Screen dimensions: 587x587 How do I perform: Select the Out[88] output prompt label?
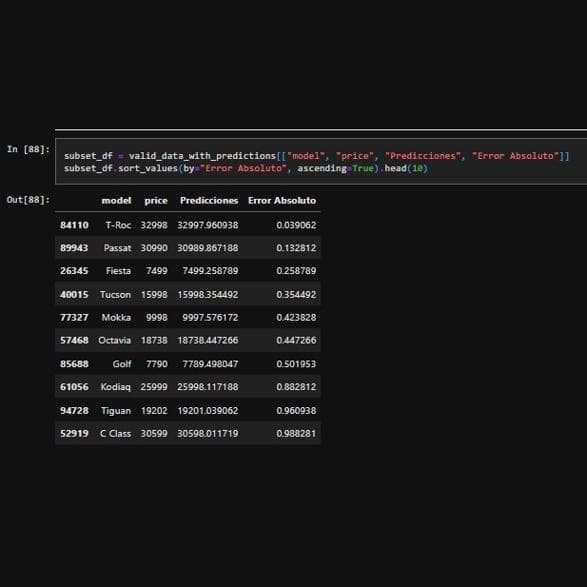pos(28,200)
